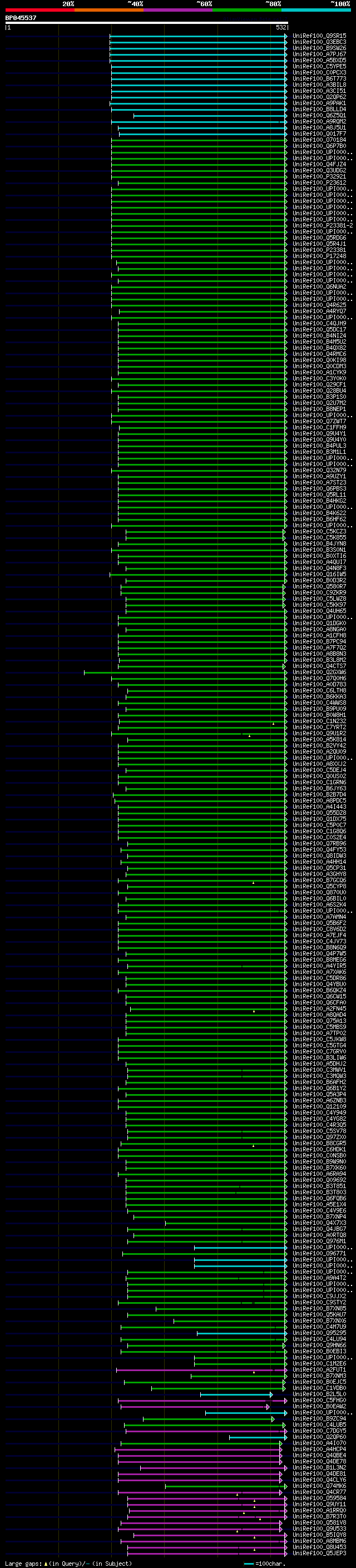
Task: Open hit UniRef100_O70184
Action: [319, 140]
